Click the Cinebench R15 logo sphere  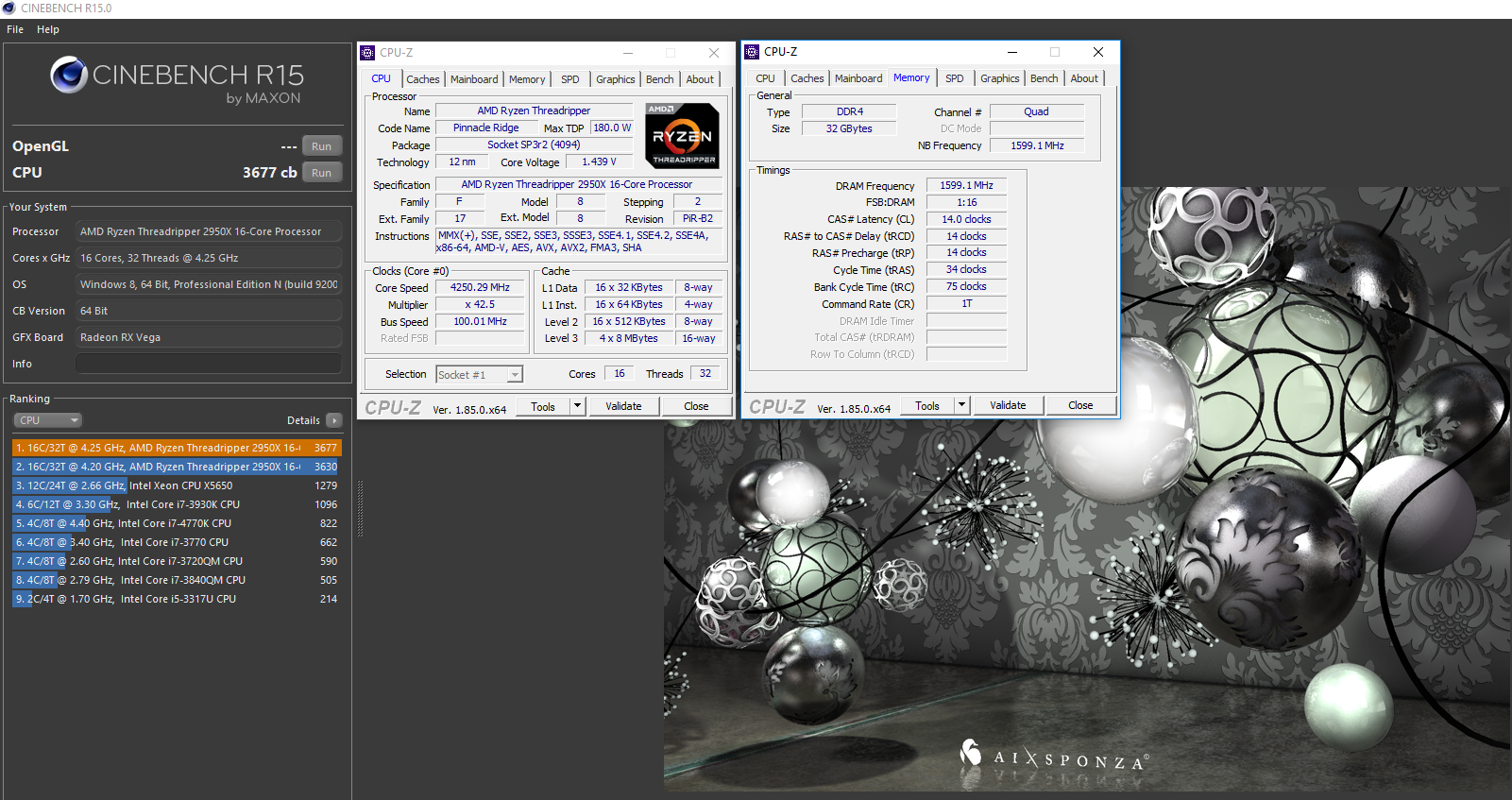pos(69,76)
